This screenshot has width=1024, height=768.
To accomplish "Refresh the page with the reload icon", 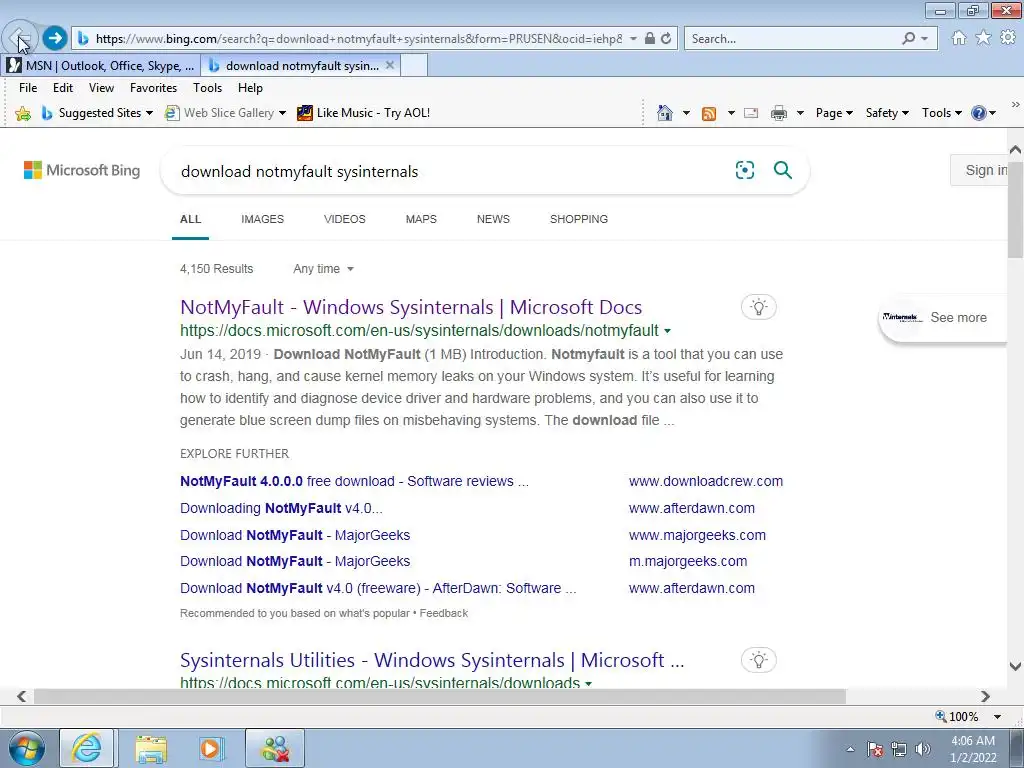I will pos(666,39).
